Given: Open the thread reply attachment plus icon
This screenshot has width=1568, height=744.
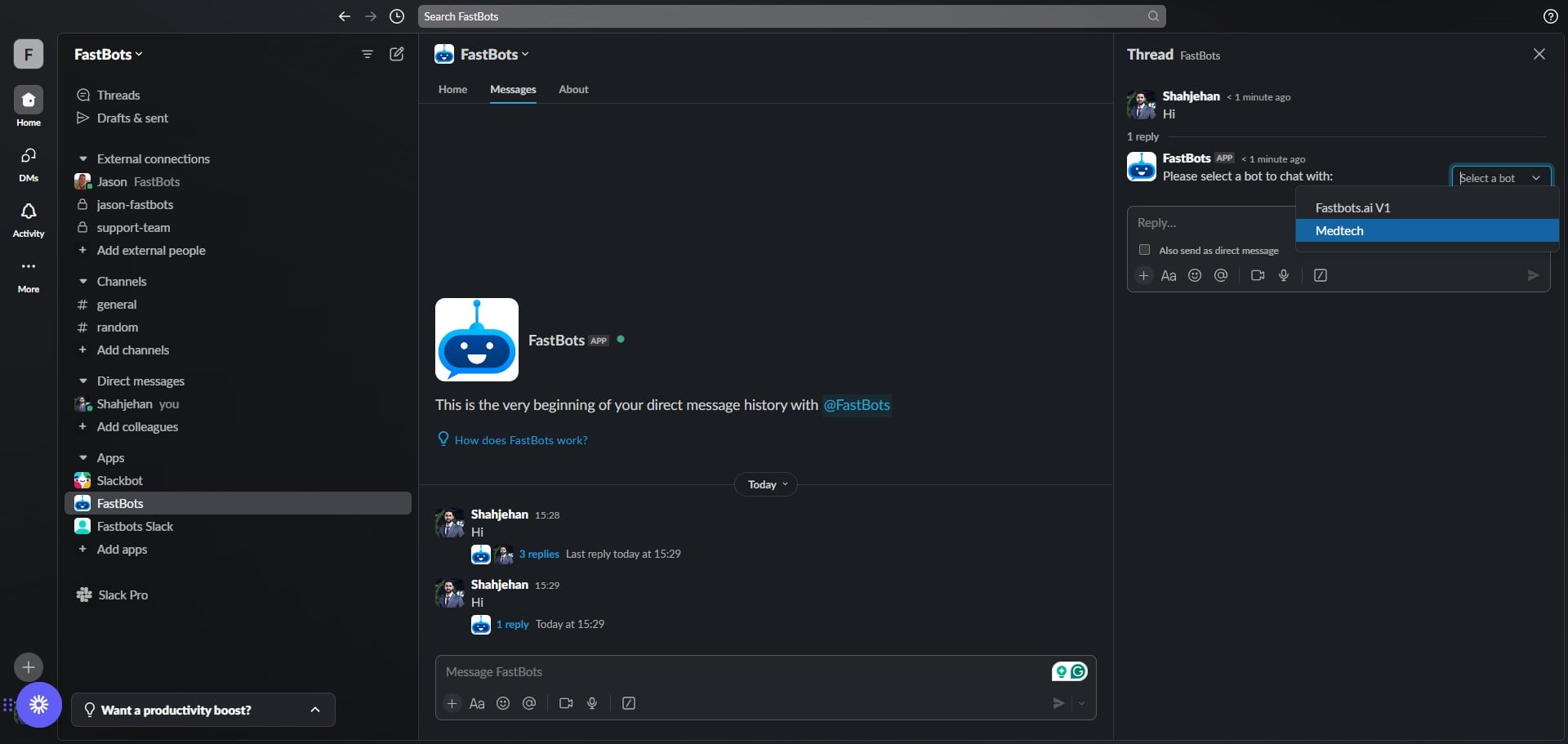Looking at the screenshot, I should pyautogui.click(x=1143, y=275).
